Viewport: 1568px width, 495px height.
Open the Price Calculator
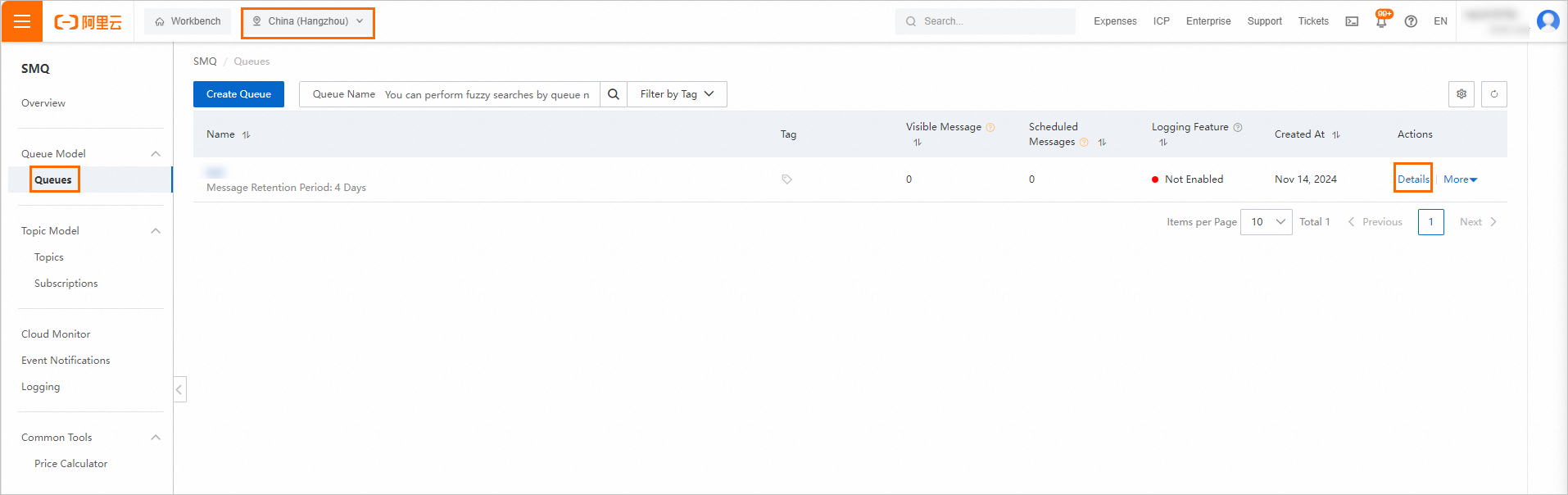(71, 464)
